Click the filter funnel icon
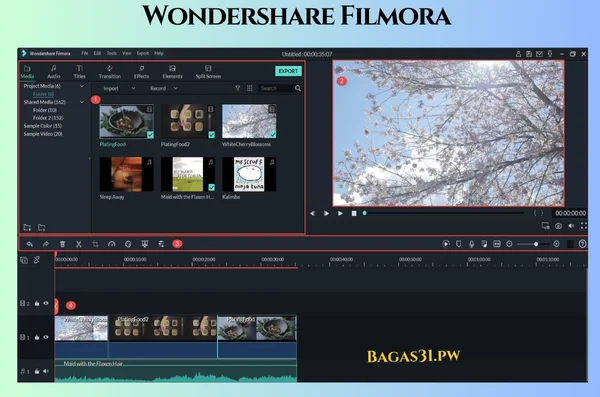 click(238, 88)
